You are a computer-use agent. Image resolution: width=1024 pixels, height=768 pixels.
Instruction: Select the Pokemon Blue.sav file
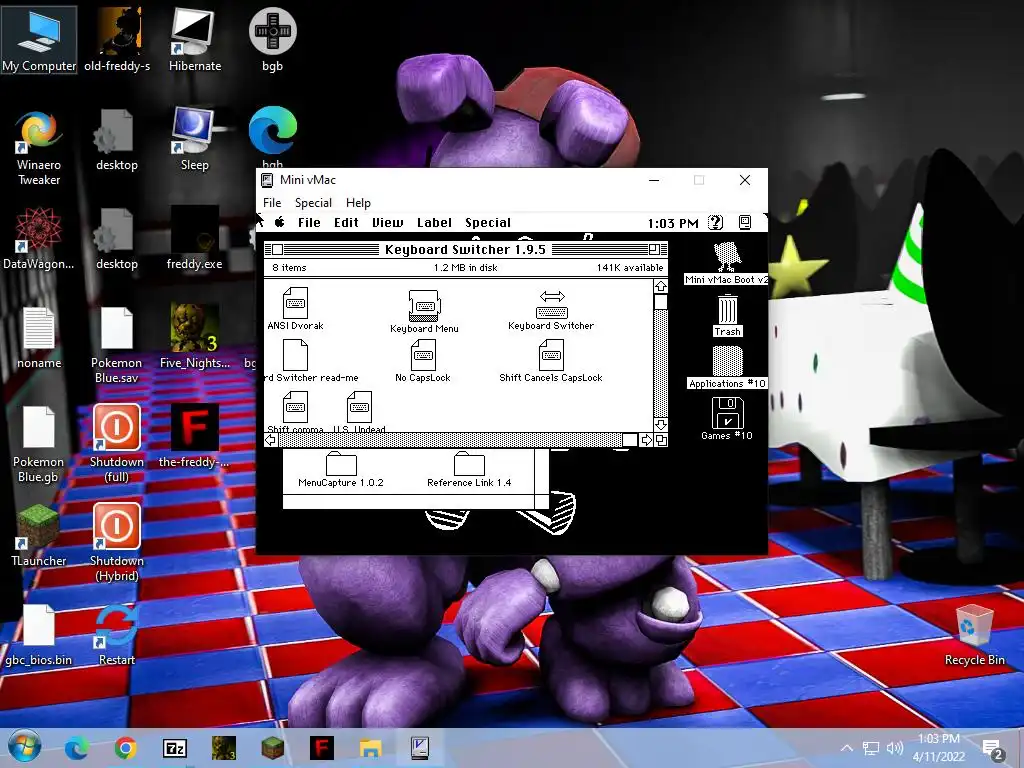[x=117, y=345]
